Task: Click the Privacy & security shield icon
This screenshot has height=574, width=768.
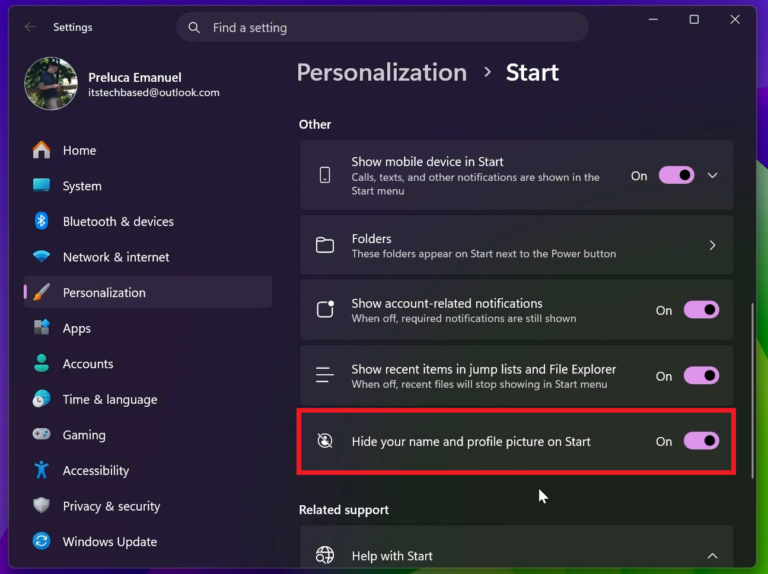Action: pyautogui.click(x=42, y=505)
